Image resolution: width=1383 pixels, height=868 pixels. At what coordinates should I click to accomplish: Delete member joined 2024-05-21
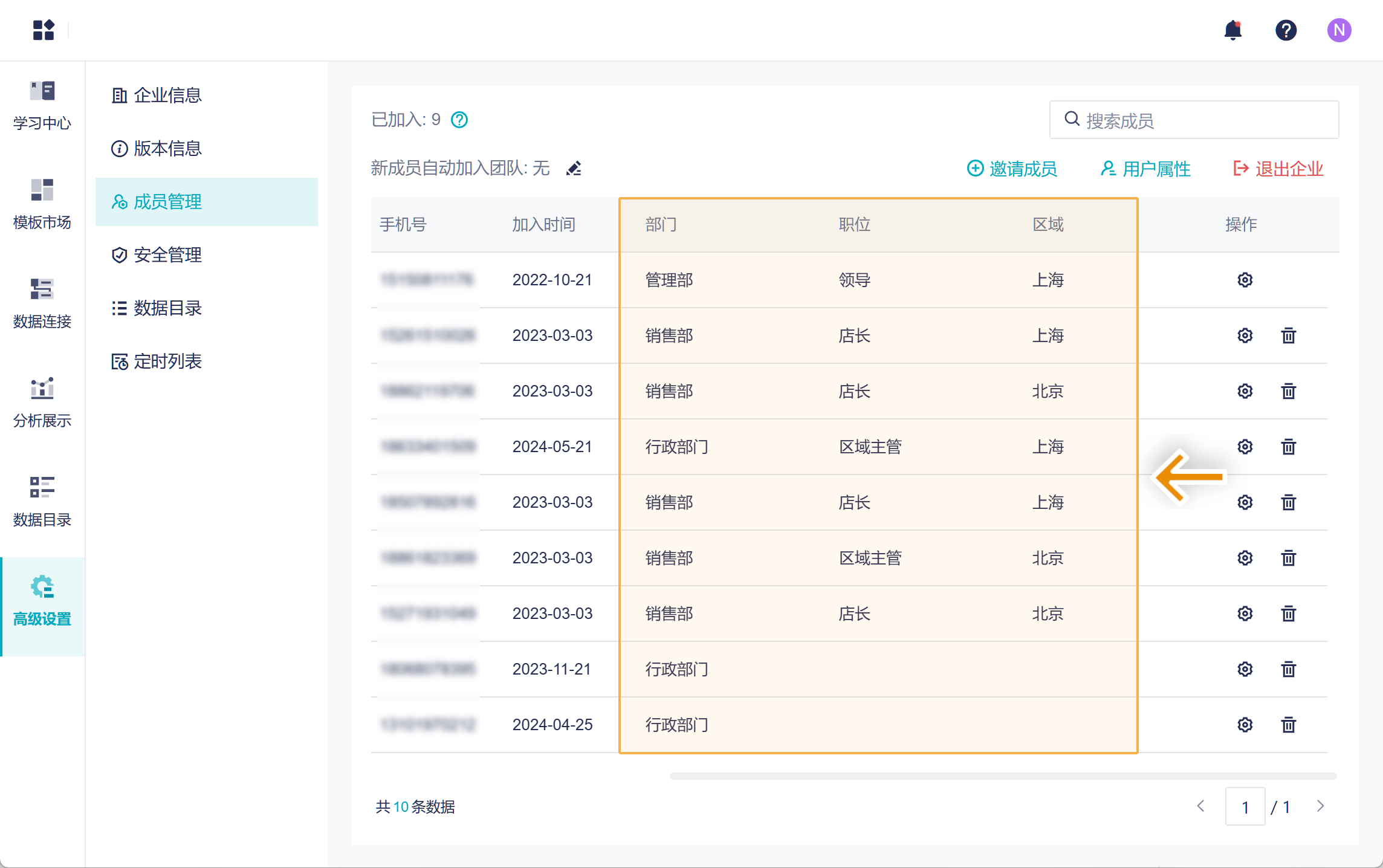click(1288, 447)
